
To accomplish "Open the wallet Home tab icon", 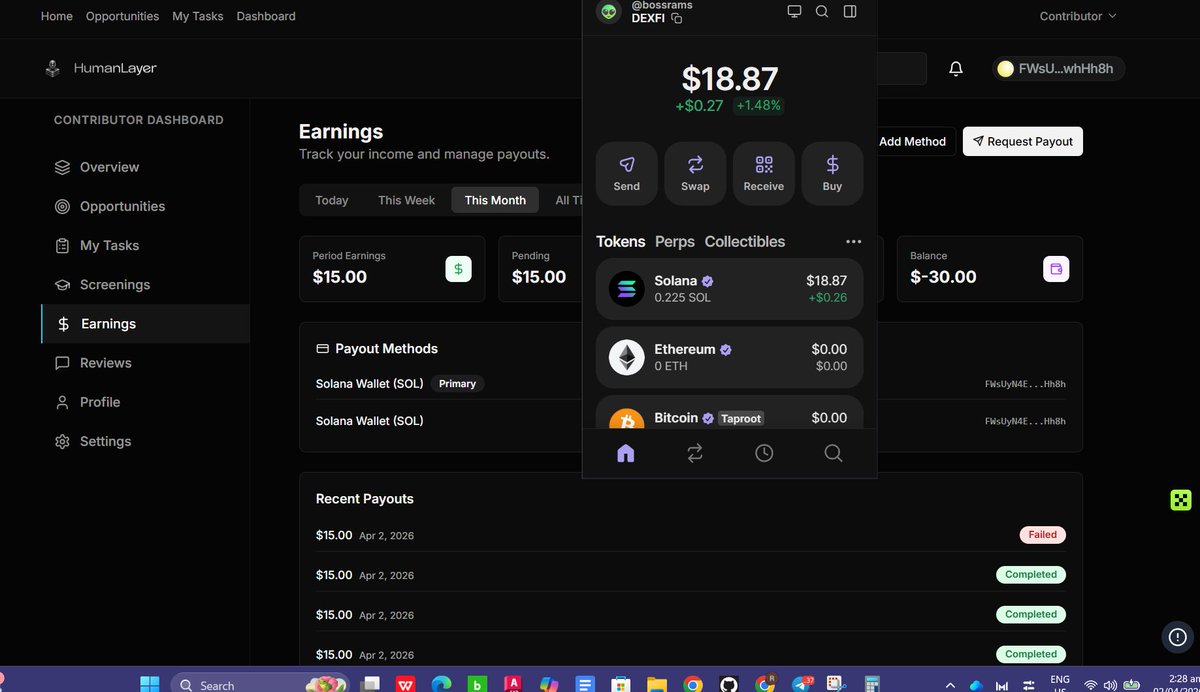I will (x=626, y=453).
